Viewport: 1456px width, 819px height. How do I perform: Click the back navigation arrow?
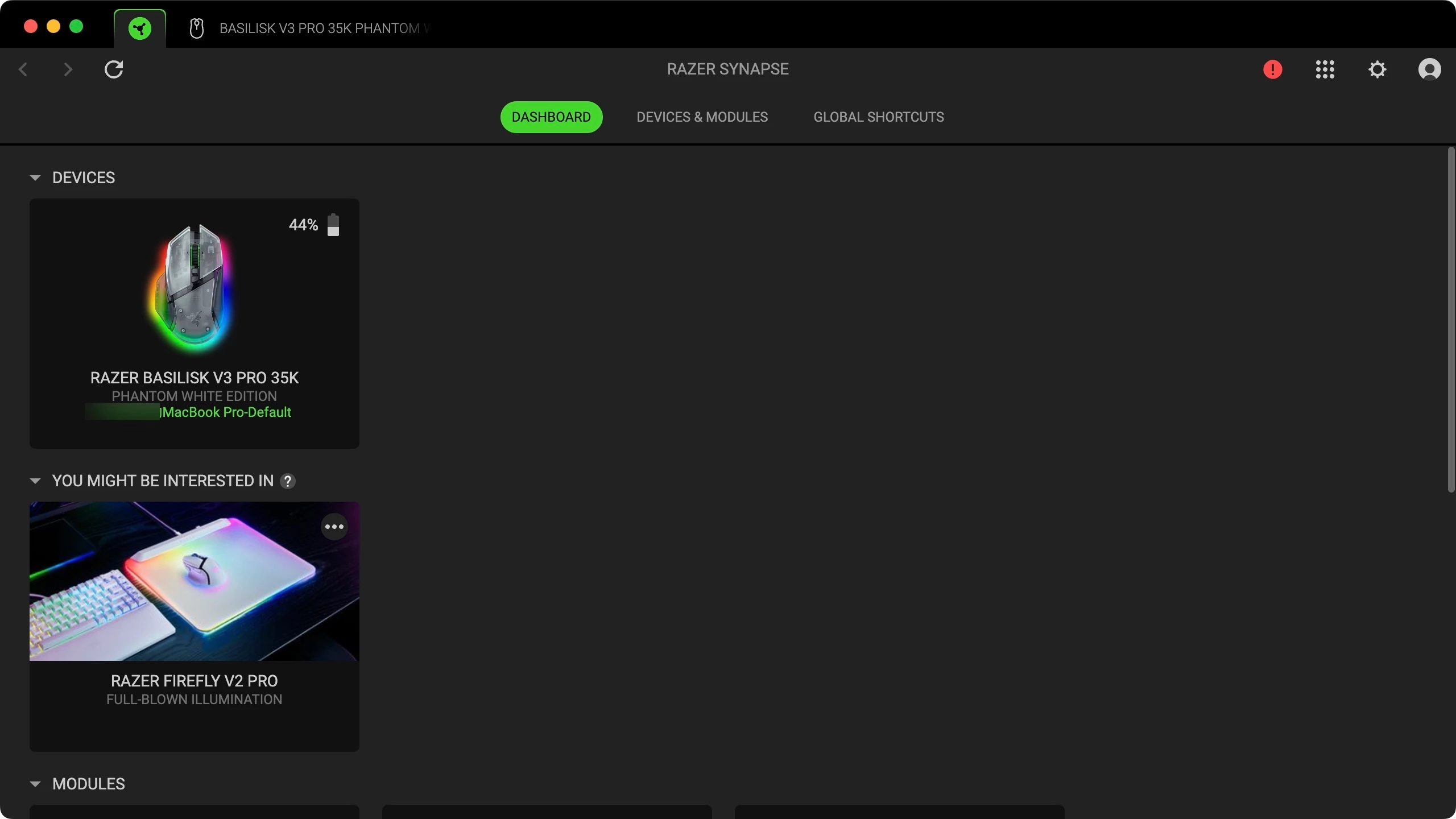(23, 69)
